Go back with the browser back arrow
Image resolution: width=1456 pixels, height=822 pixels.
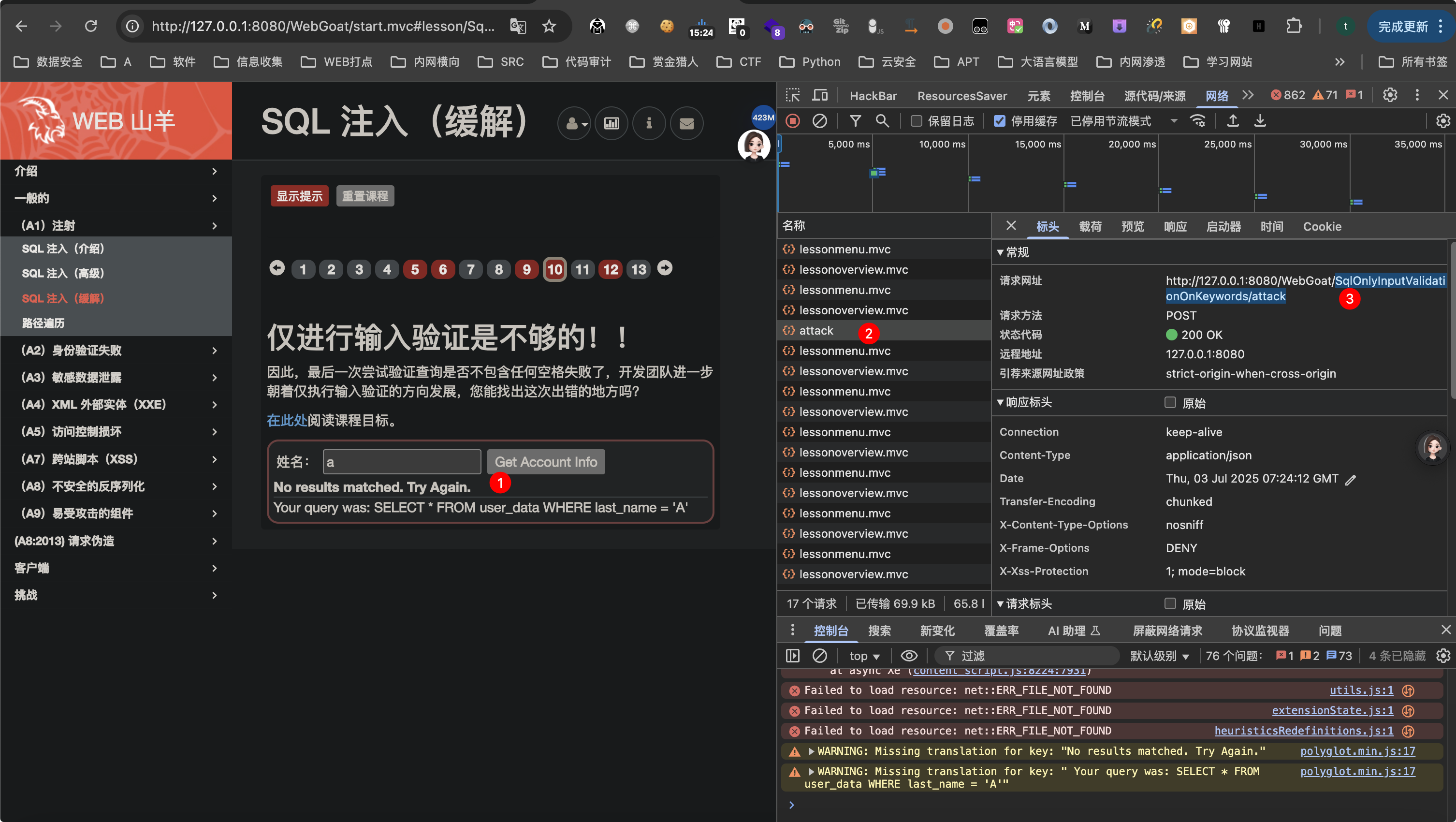point(21,26)
